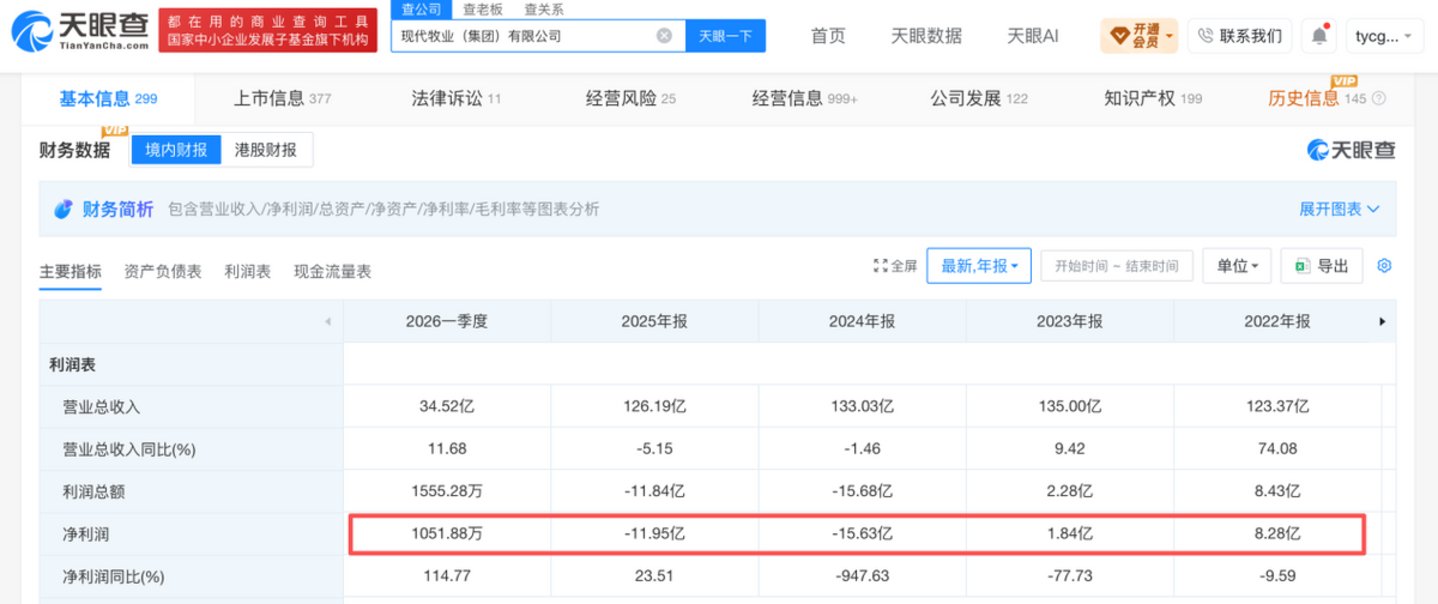The width and height of the screenshot is (1438, 604).
Task: Click the 74.08 revenue growth cell
Action: (x=1277, y=449)
